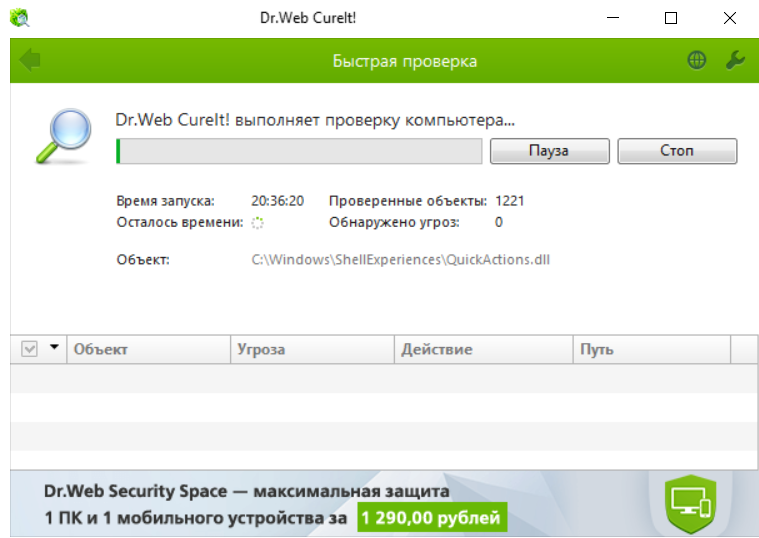Click the Осталось времени label
759x538 pixels.
180,222
